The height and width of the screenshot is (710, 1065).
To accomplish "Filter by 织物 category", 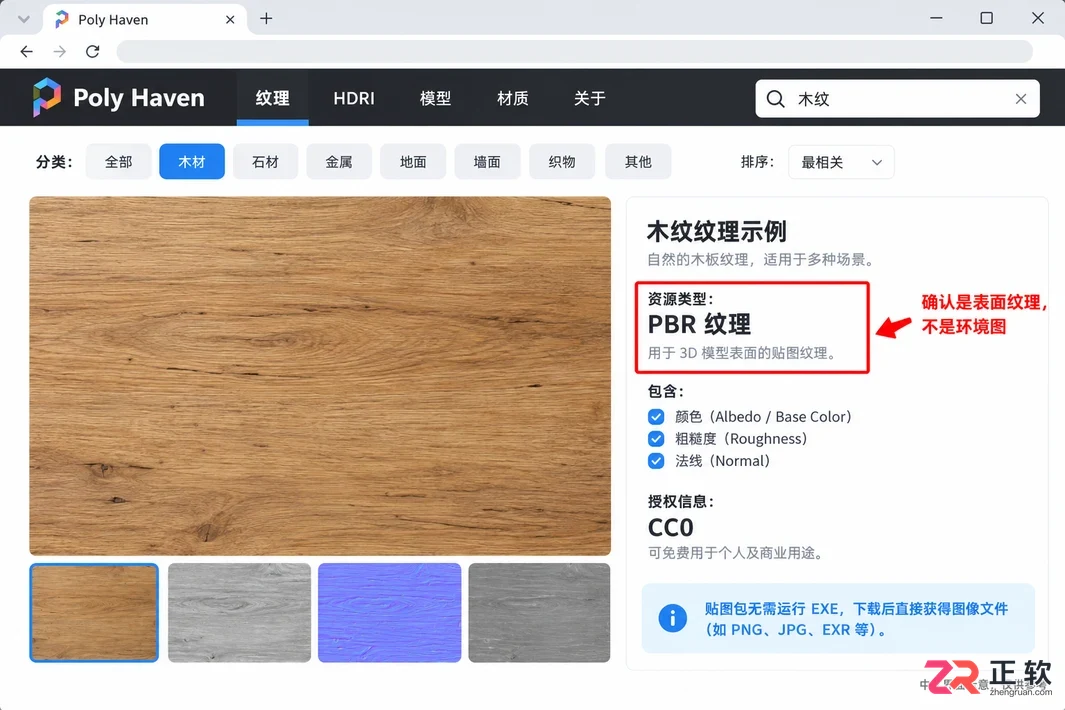I will point(562,162).
